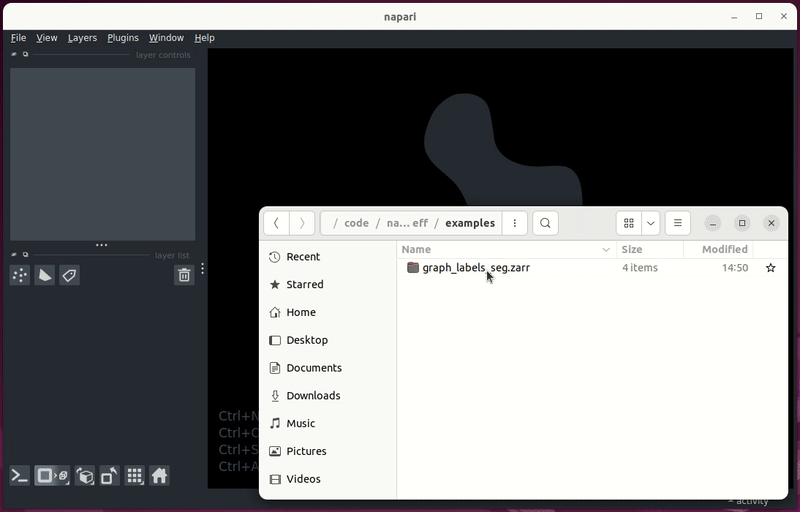Navigate to code folder in path bar
Image resolution: width=800 pixels, height=512 pixels.
click(x=356, y=223)
